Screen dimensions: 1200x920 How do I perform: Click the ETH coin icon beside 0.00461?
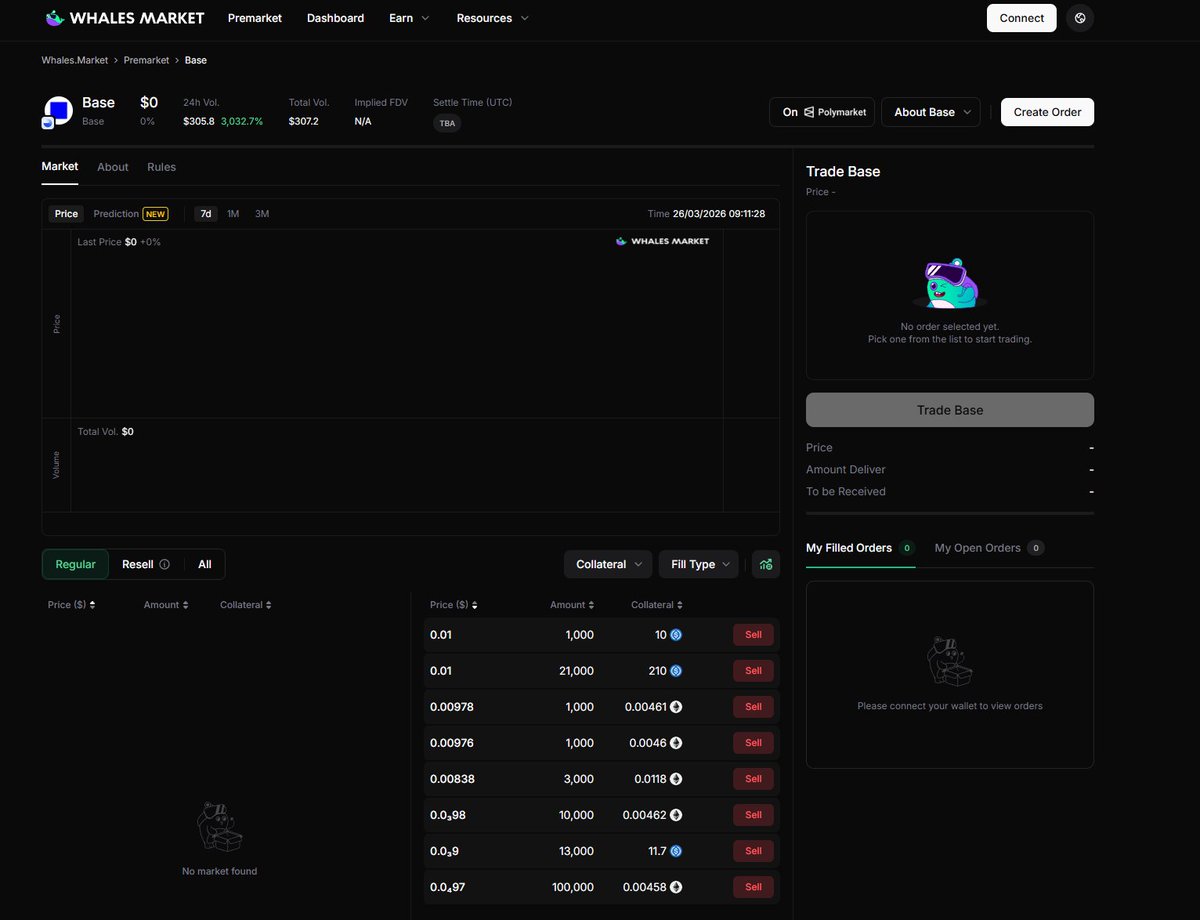(676, 707)
